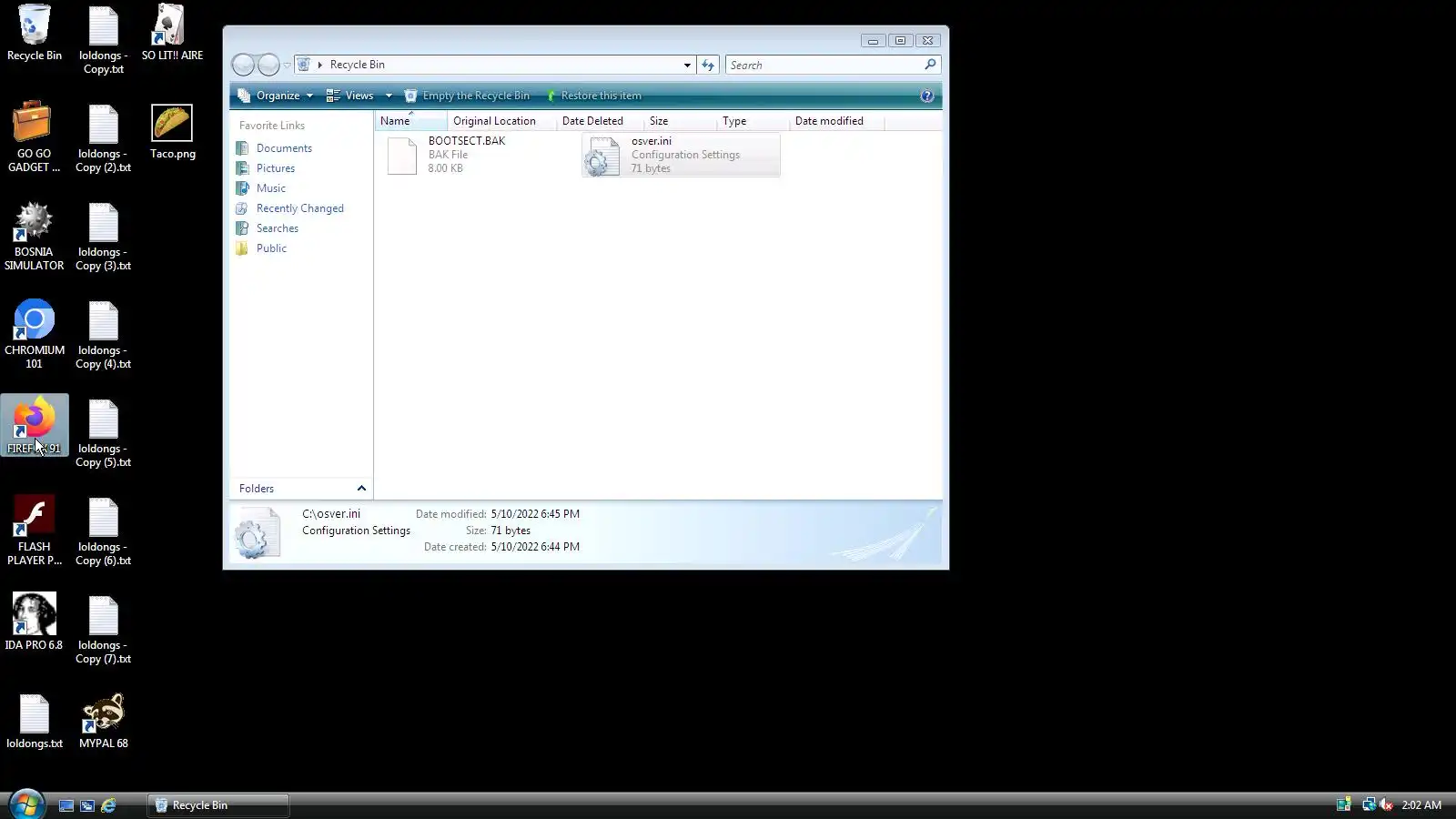Select the BOSNIA SIMULATOR mine shortcut
Image resolution: width=1456 pixels, height=819 pixels.
pyautogui.click(x=35, y=235)
